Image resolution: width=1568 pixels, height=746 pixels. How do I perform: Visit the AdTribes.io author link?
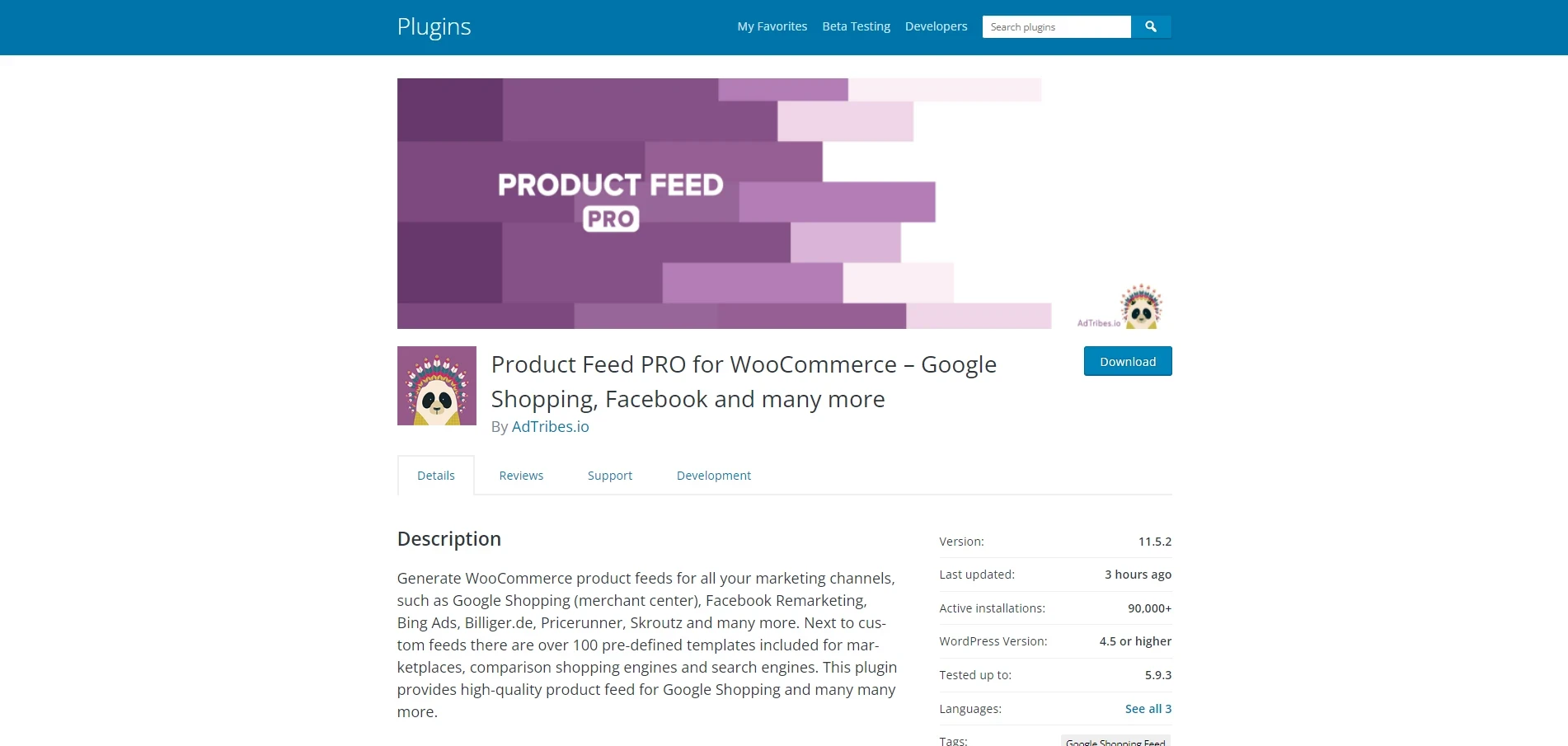pyautogui.click(x=550, y=426)
